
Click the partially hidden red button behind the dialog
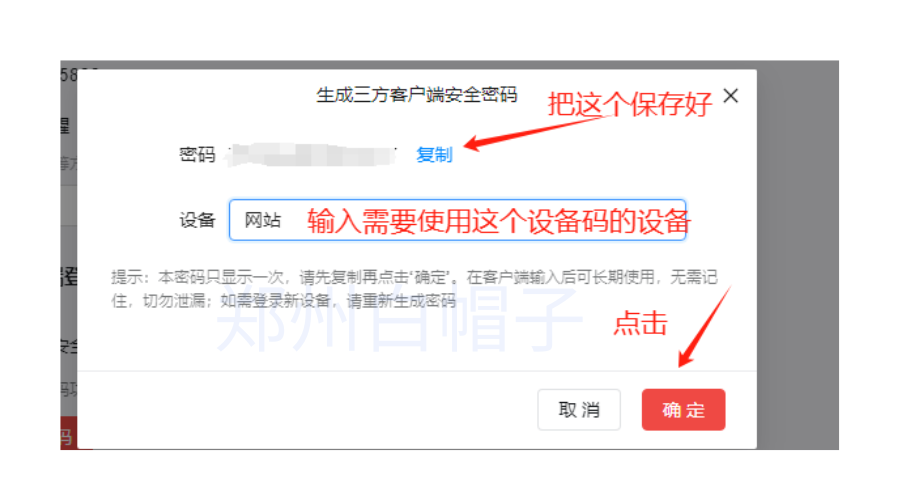click(x=68, y=435)
